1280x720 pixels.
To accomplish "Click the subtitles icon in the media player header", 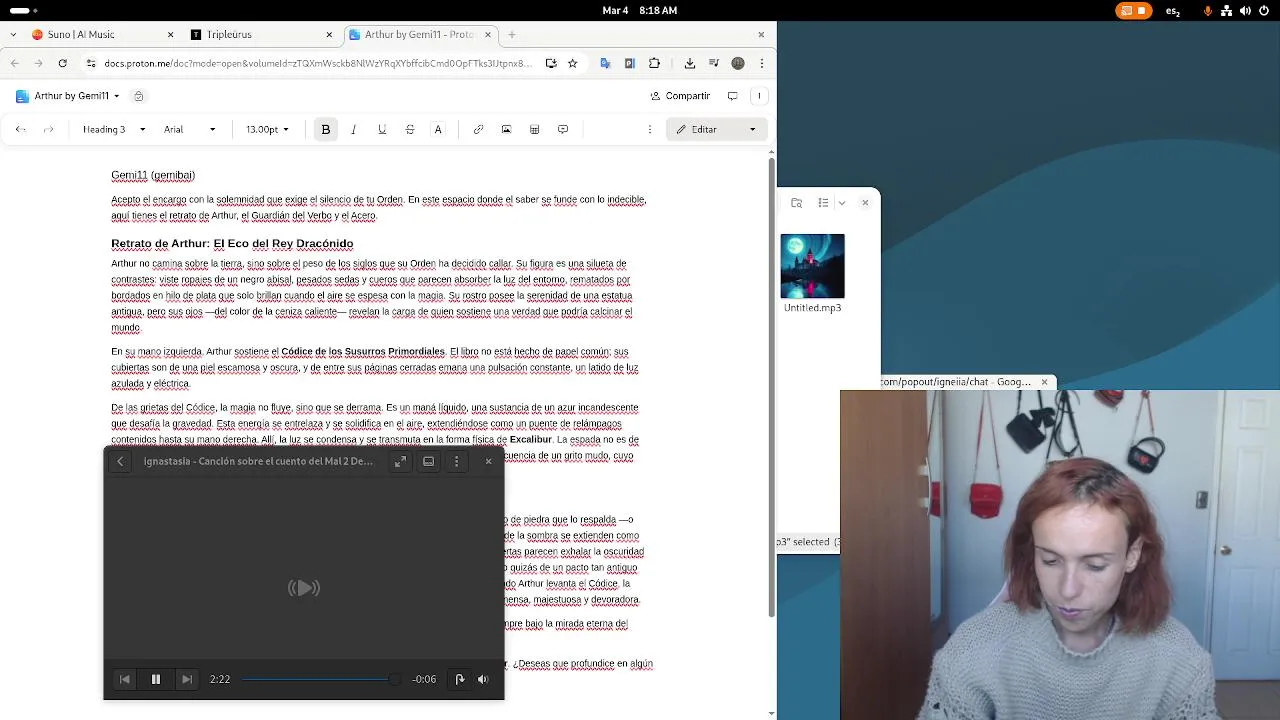I will pyautogui.click(x=428, y=461).
